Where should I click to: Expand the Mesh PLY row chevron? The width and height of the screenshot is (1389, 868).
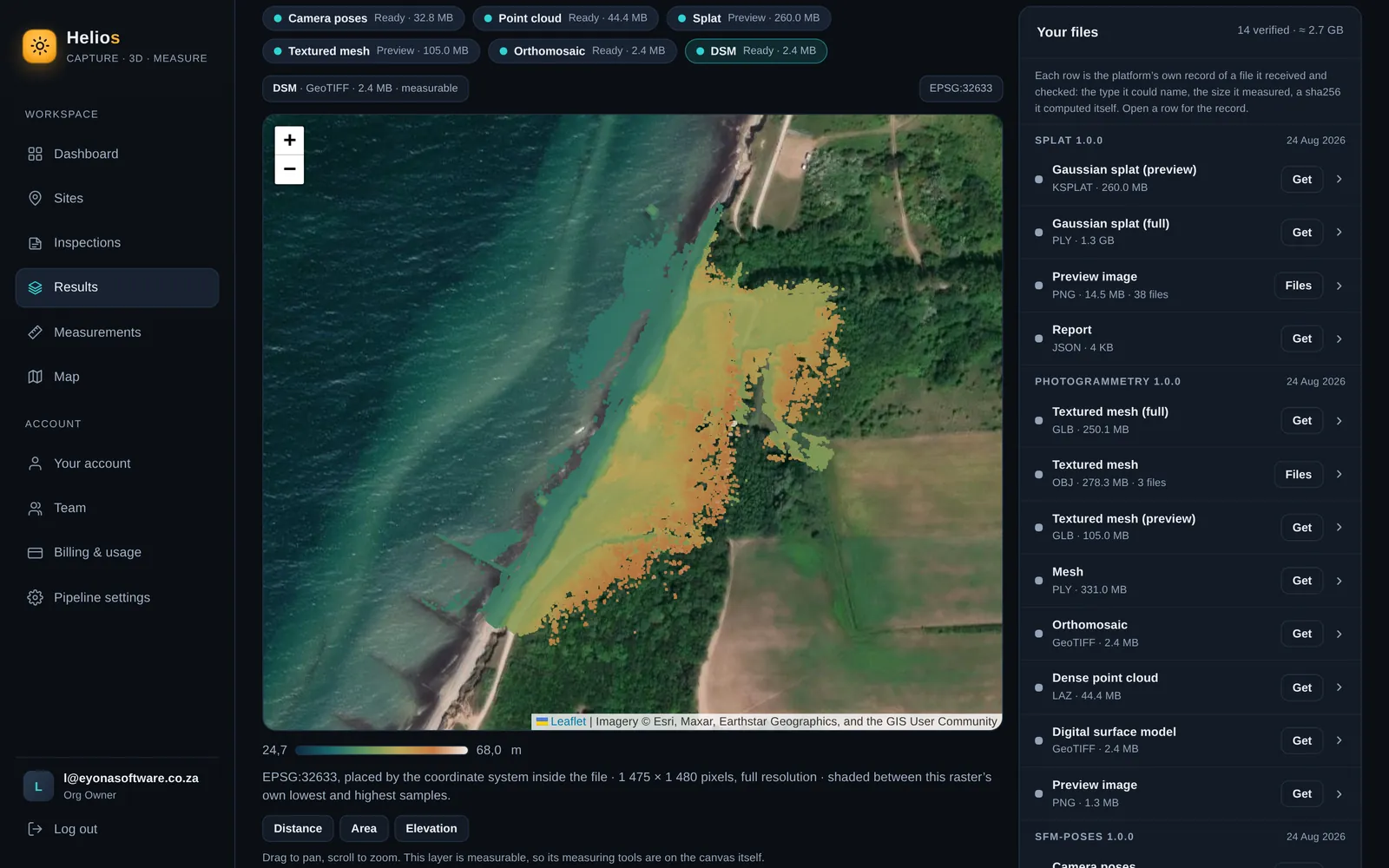tap(1340, 581)
